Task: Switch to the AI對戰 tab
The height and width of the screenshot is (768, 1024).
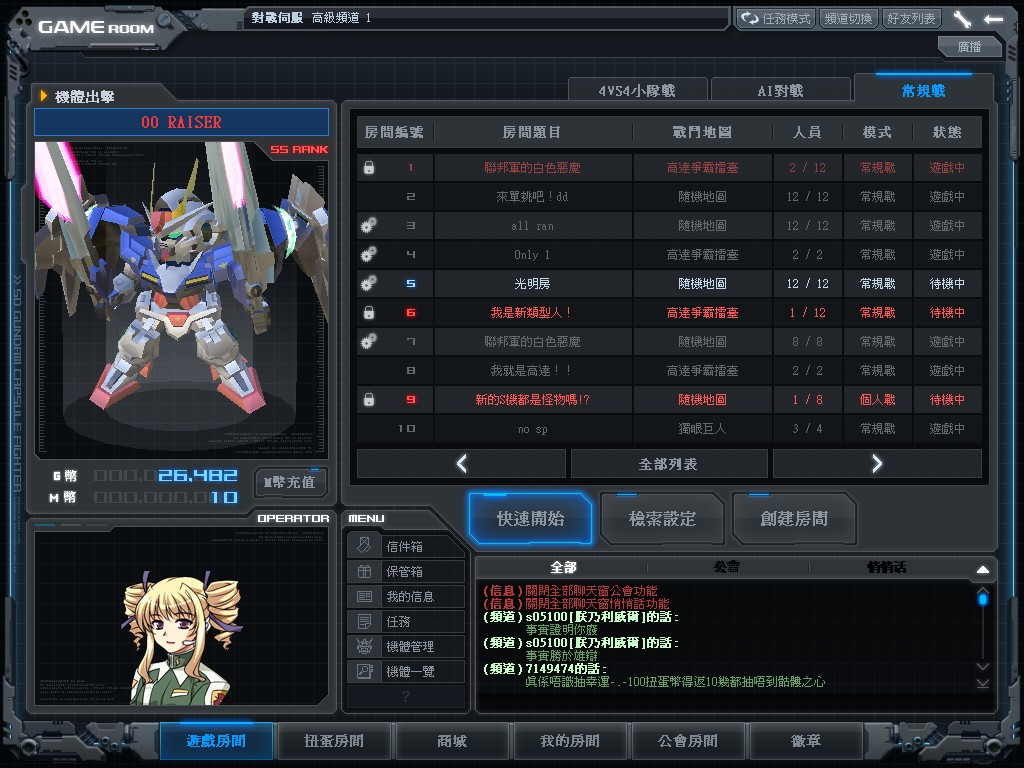Action: [x=780, y=91]
